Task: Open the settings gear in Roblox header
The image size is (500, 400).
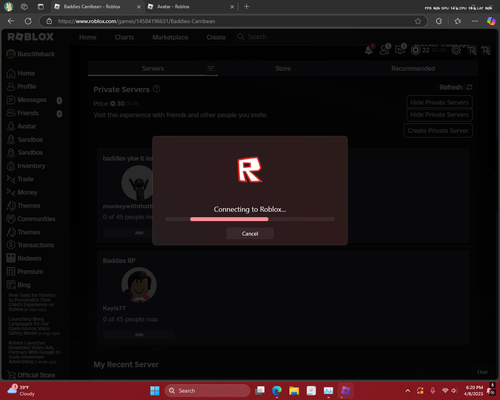Action: click(456, 50)
